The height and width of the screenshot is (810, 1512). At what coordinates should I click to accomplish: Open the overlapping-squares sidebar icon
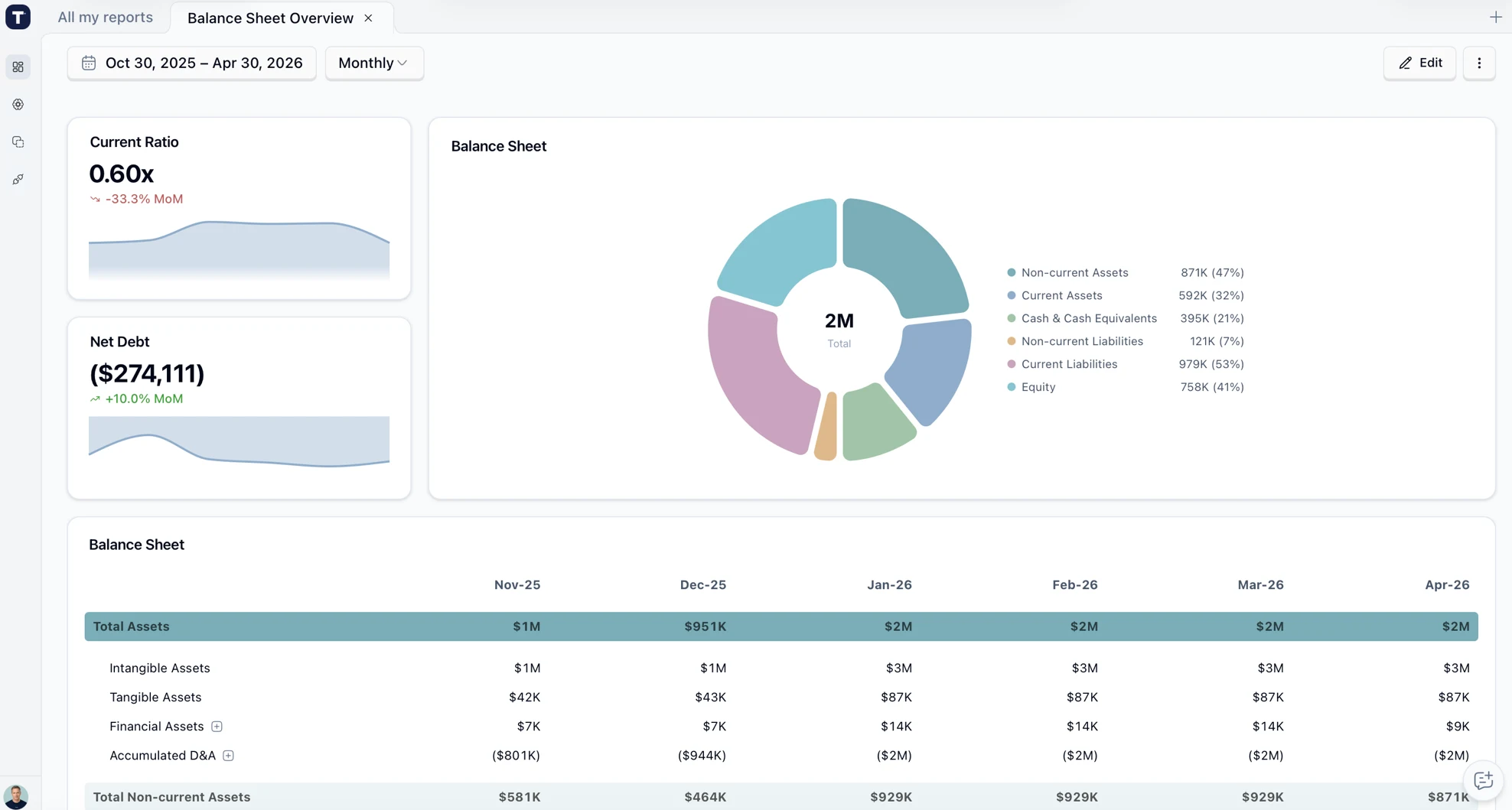[18, 142]
